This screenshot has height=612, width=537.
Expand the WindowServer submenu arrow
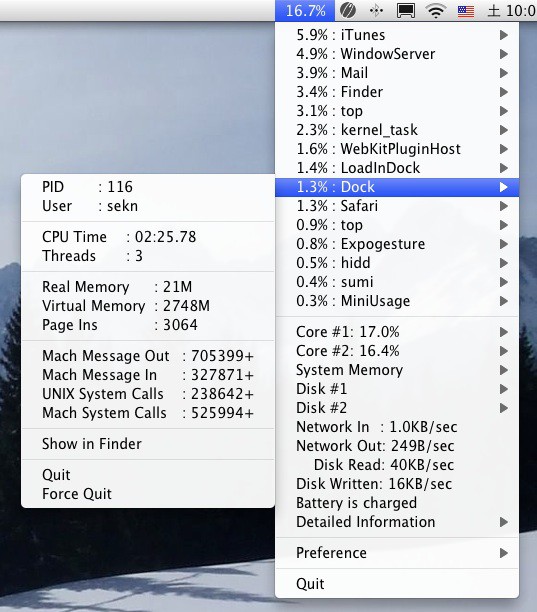[x=504, y=54]
